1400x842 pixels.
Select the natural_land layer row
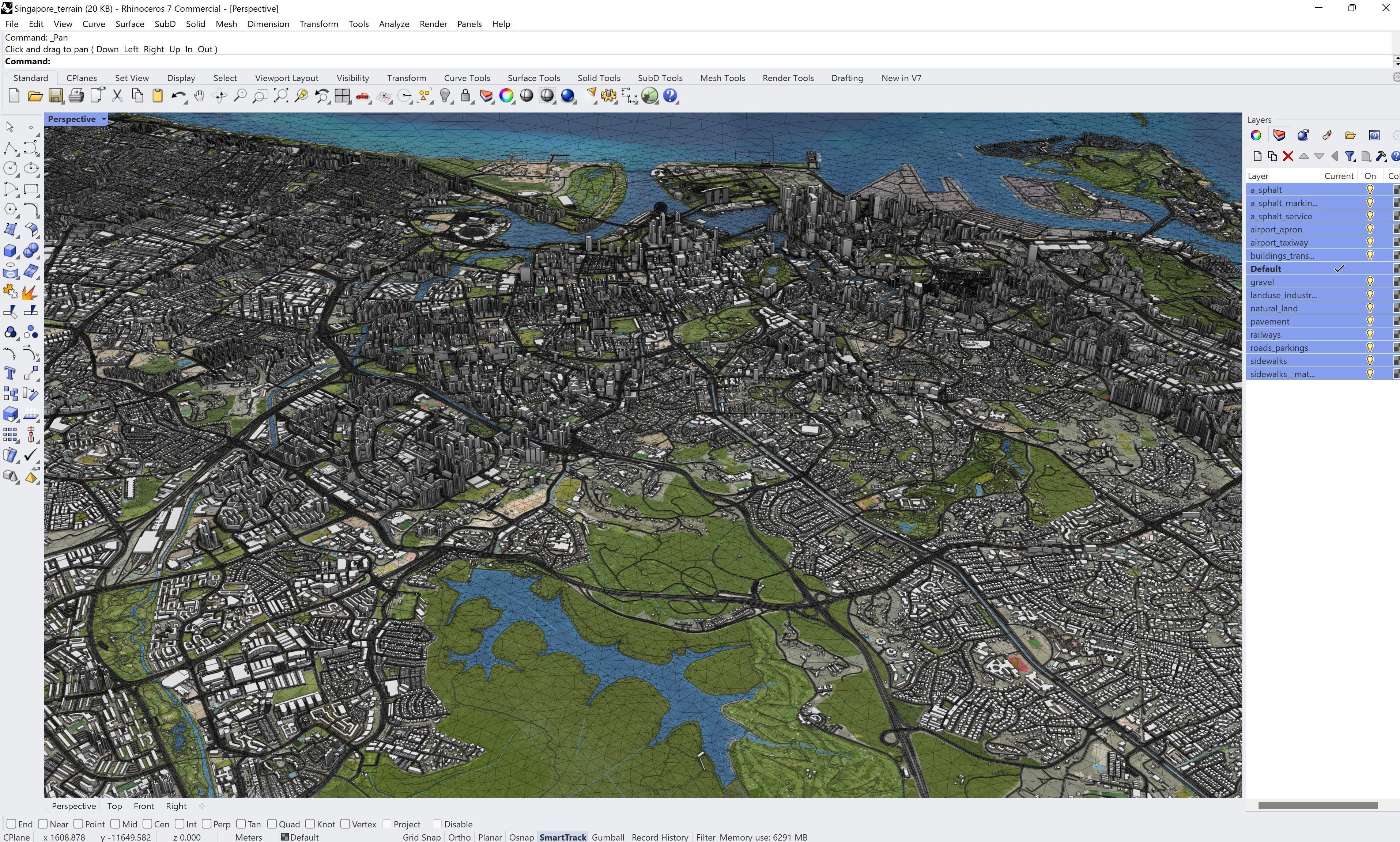[x=1322, y=308]
